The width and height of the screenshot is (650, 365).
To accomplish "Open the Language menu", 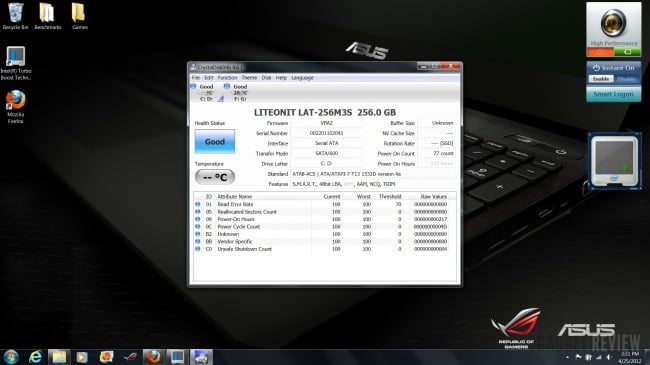I will click(x=302, y=78).
